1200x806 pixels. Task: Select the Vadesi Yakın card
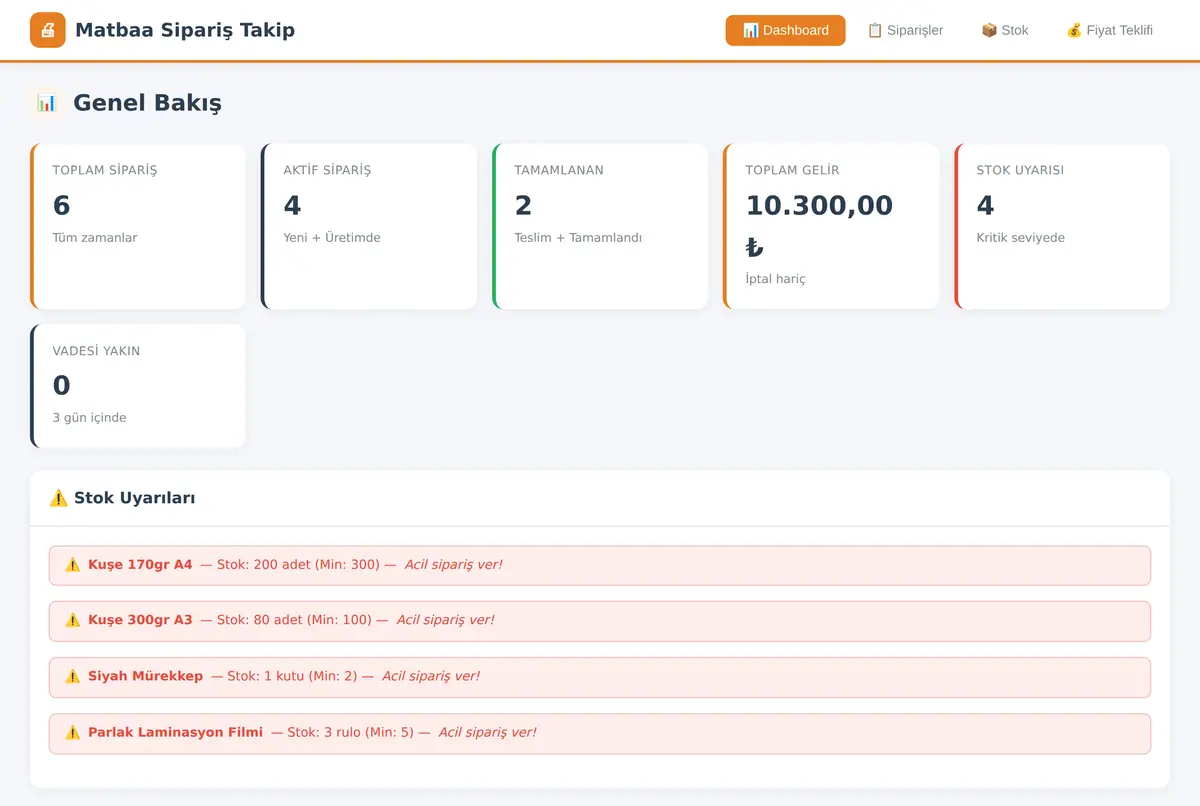[138, 386]
